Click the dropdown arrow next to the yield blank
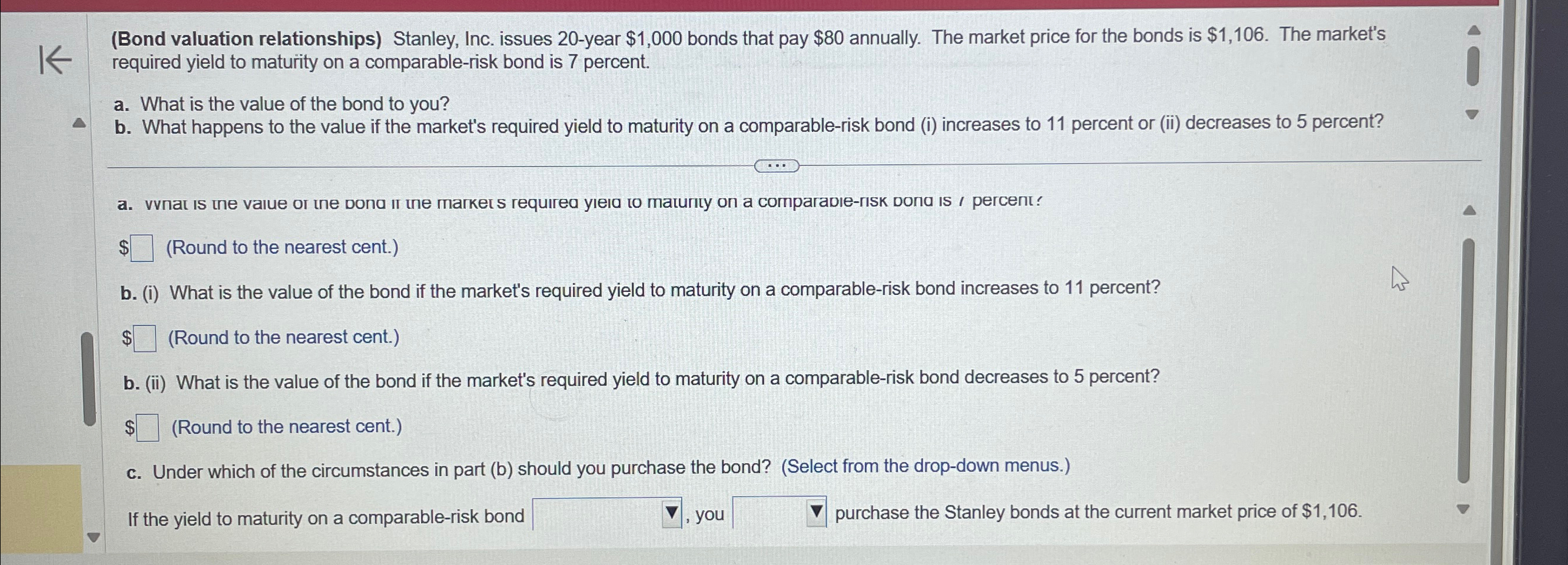This screenshot has width=1568, height=565. (x=670, y=513)
